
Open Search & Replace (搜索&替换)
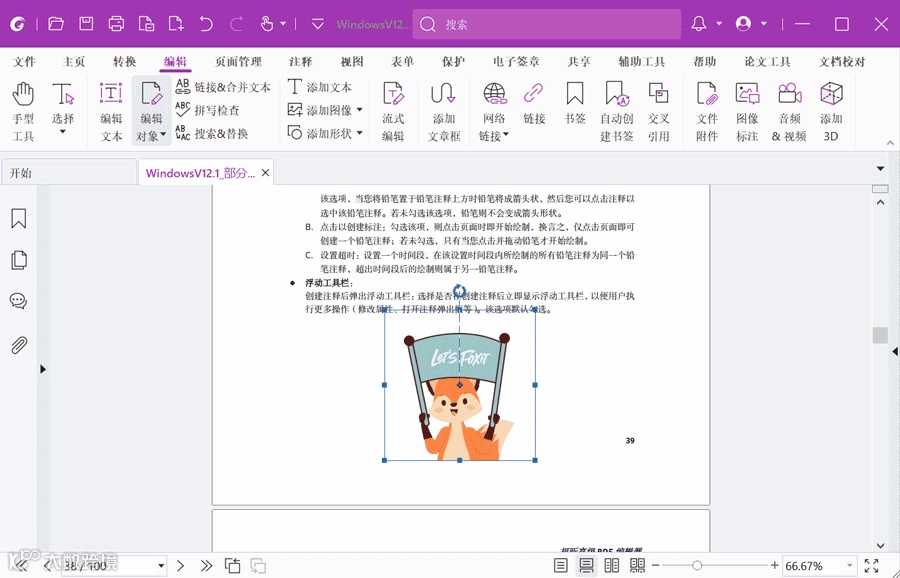(x=212, y=133)
